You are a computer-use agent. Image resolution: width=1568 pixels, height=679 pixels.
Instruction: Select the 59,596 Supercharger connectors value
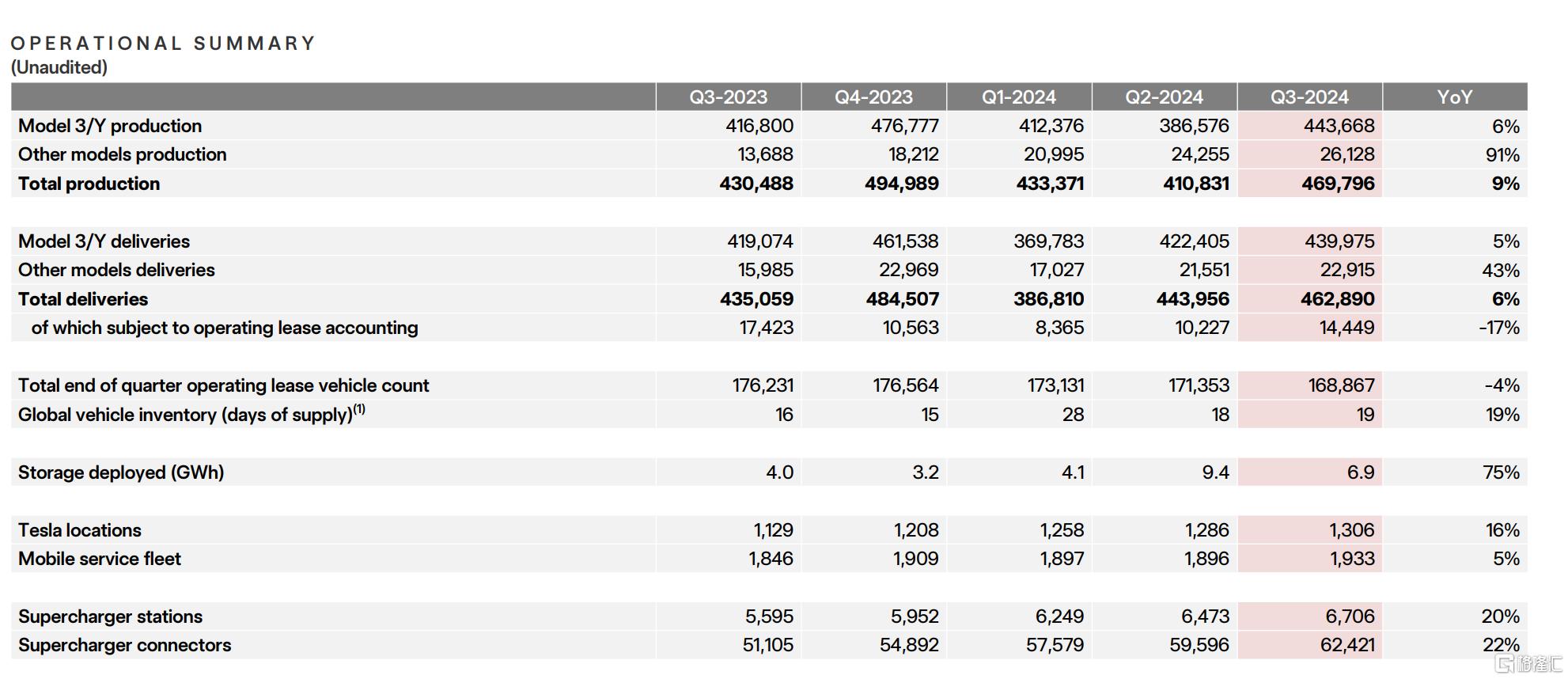pyautogui.click(x=1199, y=645)
